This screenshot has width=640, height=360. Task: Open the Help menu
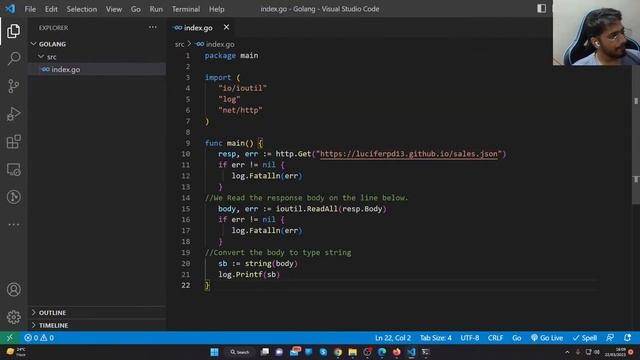pyautogui.click(x=217, y=9)
